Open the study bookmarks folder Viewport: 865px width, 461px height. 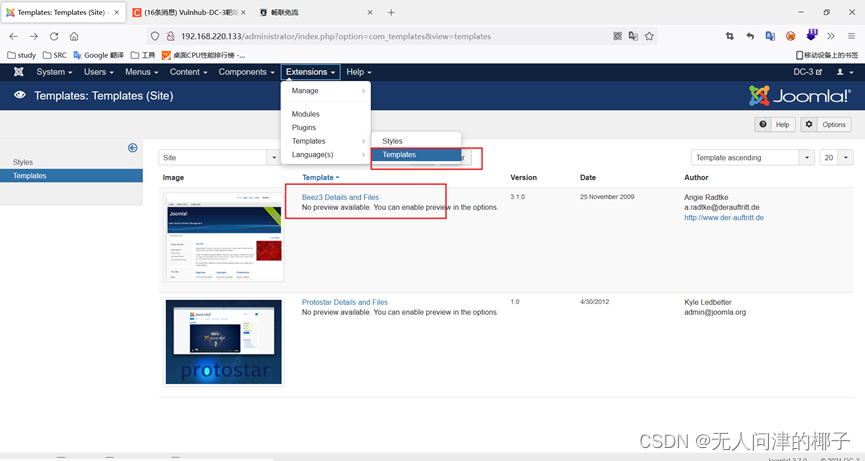[22, 55]
